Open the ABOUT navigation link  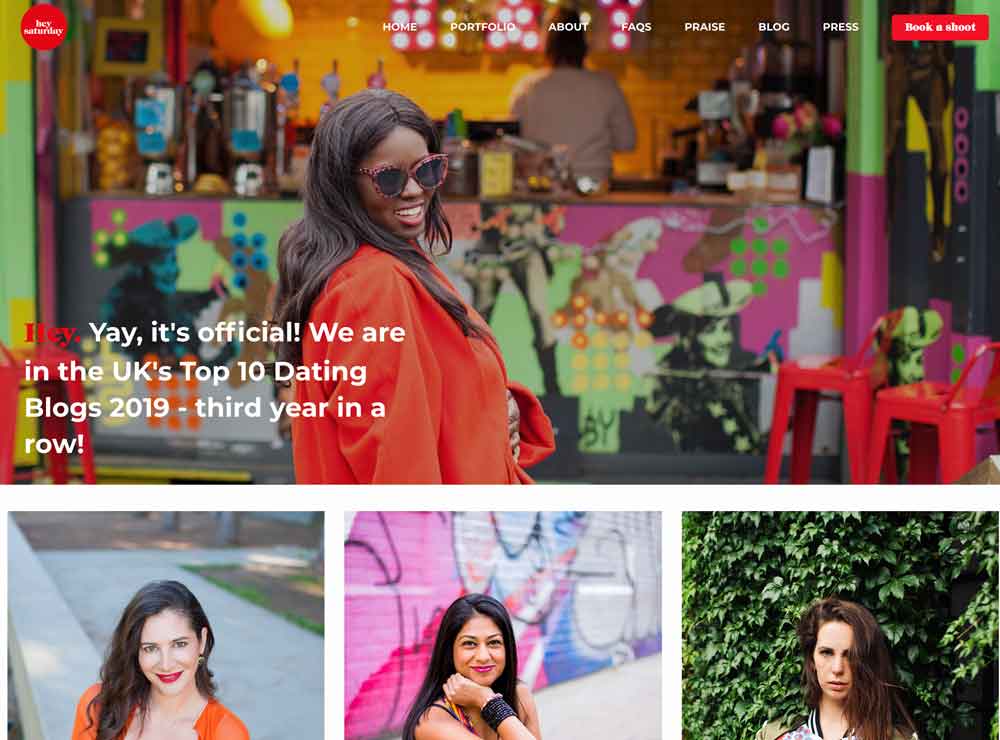click(568, 27)
